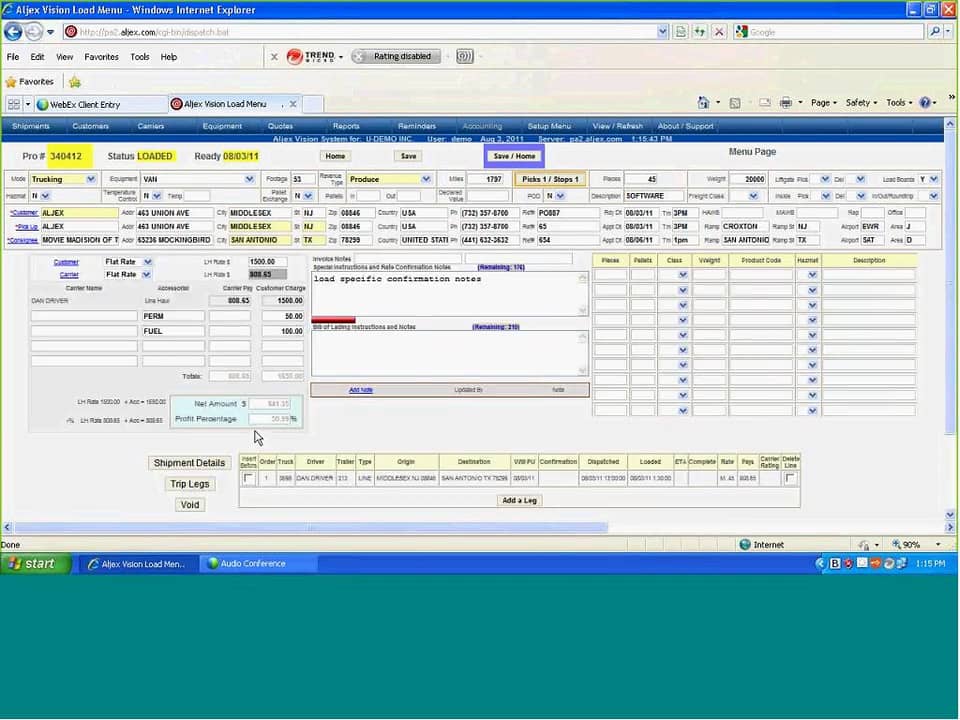Click the address bar URL field
The image size is (960, 720).
tap(360, 32)
